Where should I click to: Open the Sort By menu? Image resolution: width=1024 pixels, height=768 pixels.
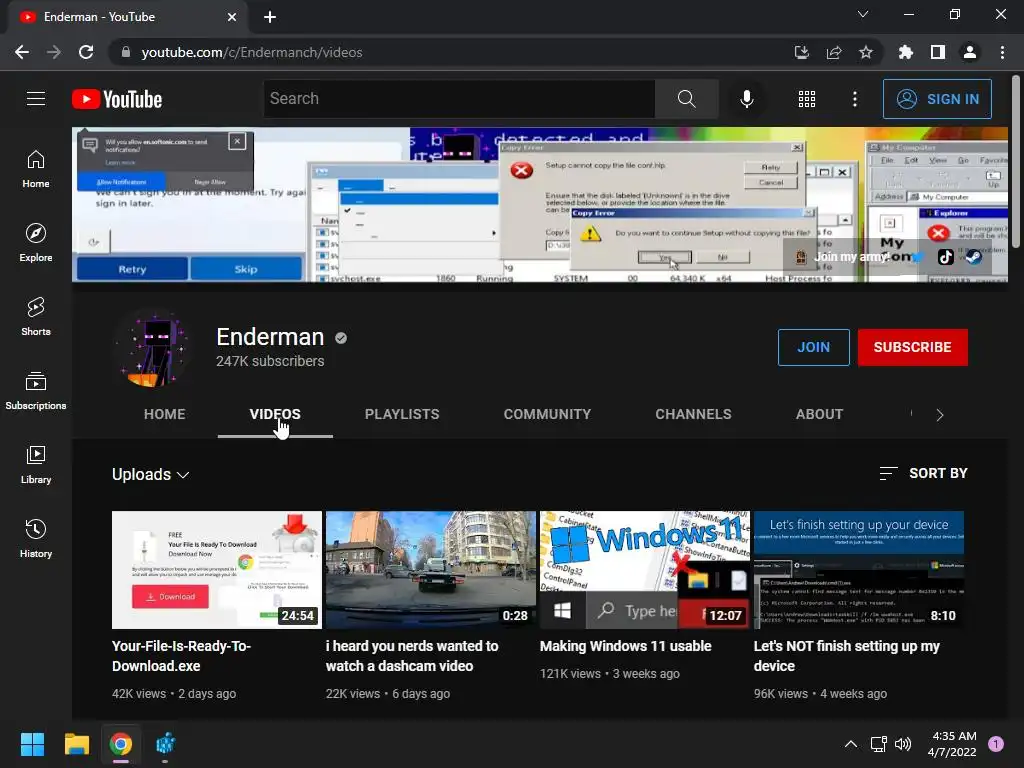(923, 473)
